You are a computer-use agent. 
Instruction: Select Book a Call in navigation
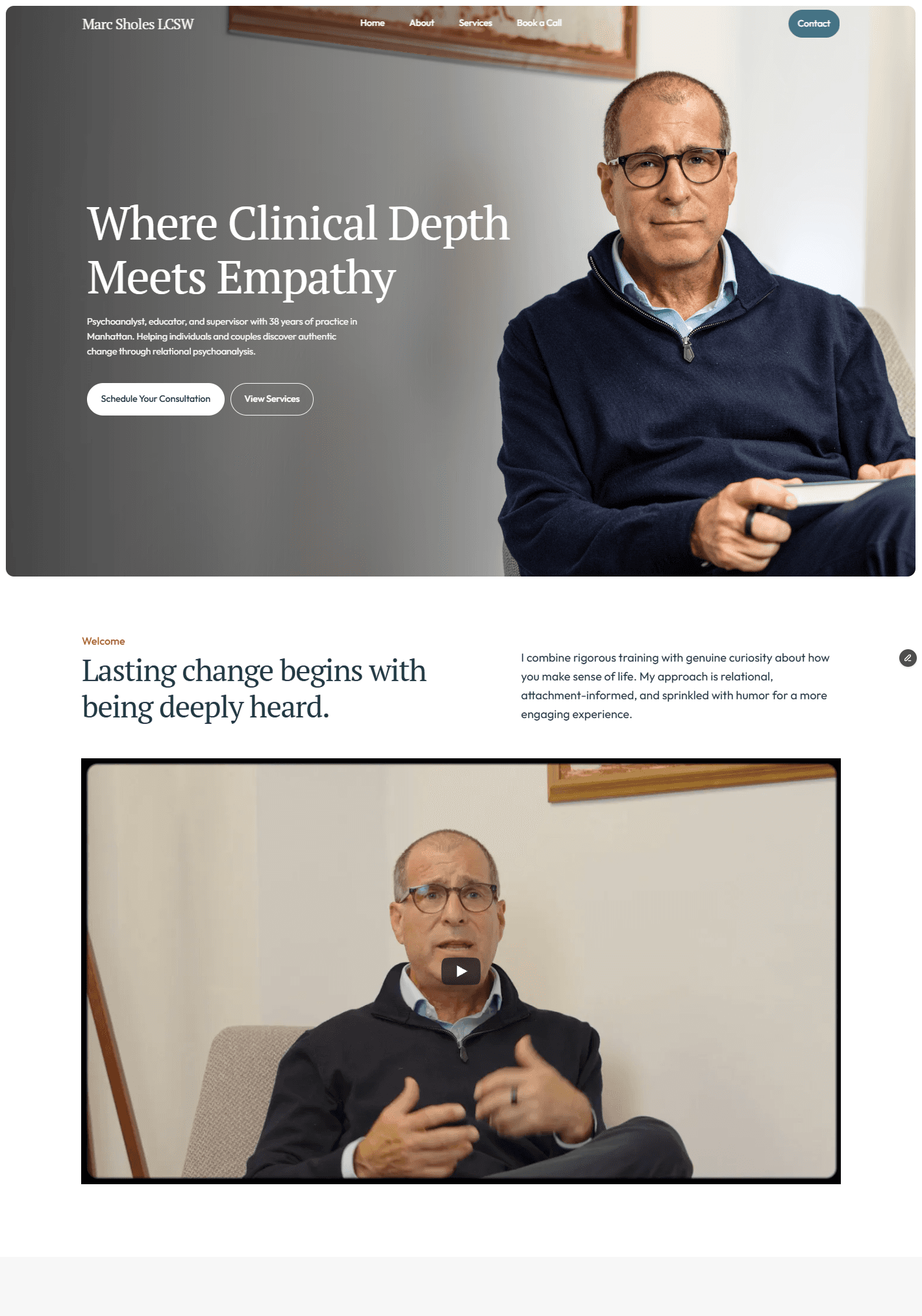pyautogui.click(x=540, y=23)
